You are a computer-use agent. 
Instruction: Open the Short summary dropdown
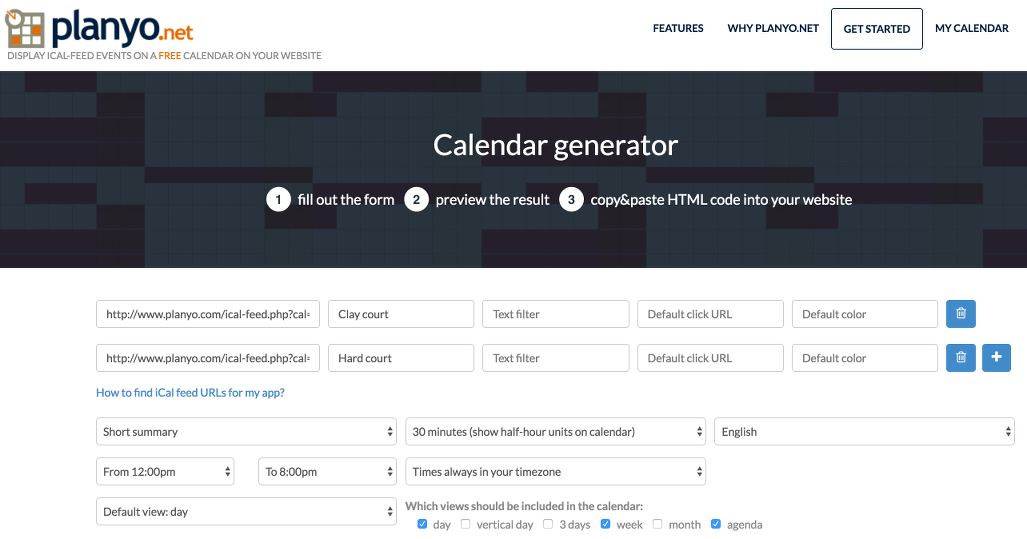pos(247,432)
